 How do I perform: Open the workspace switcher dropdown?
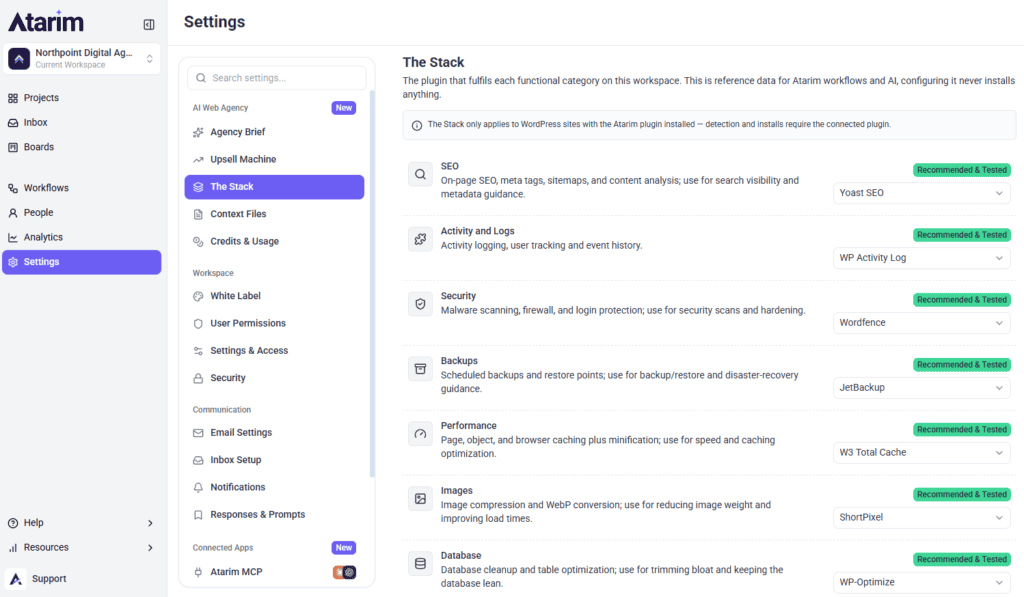tap(82, 59)
